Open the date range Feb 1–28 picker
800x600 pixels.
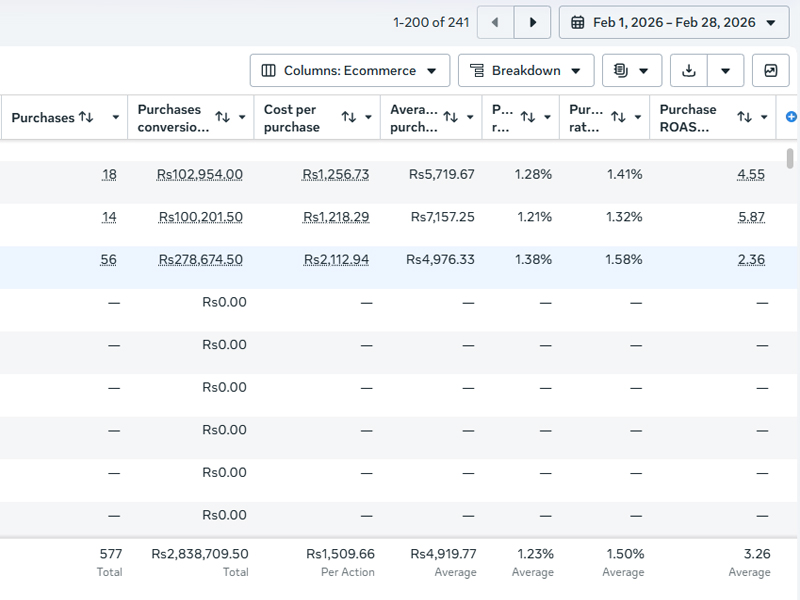point(674,22)
